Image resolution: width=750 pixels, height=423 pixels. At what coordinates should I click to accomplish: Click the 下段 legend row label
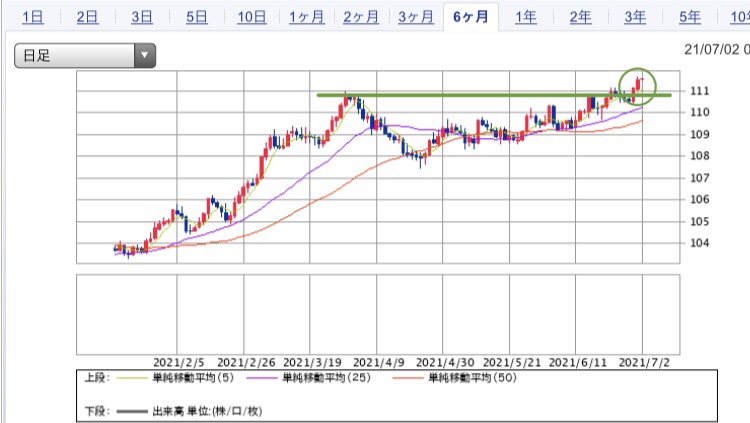(x=97, y=411)
